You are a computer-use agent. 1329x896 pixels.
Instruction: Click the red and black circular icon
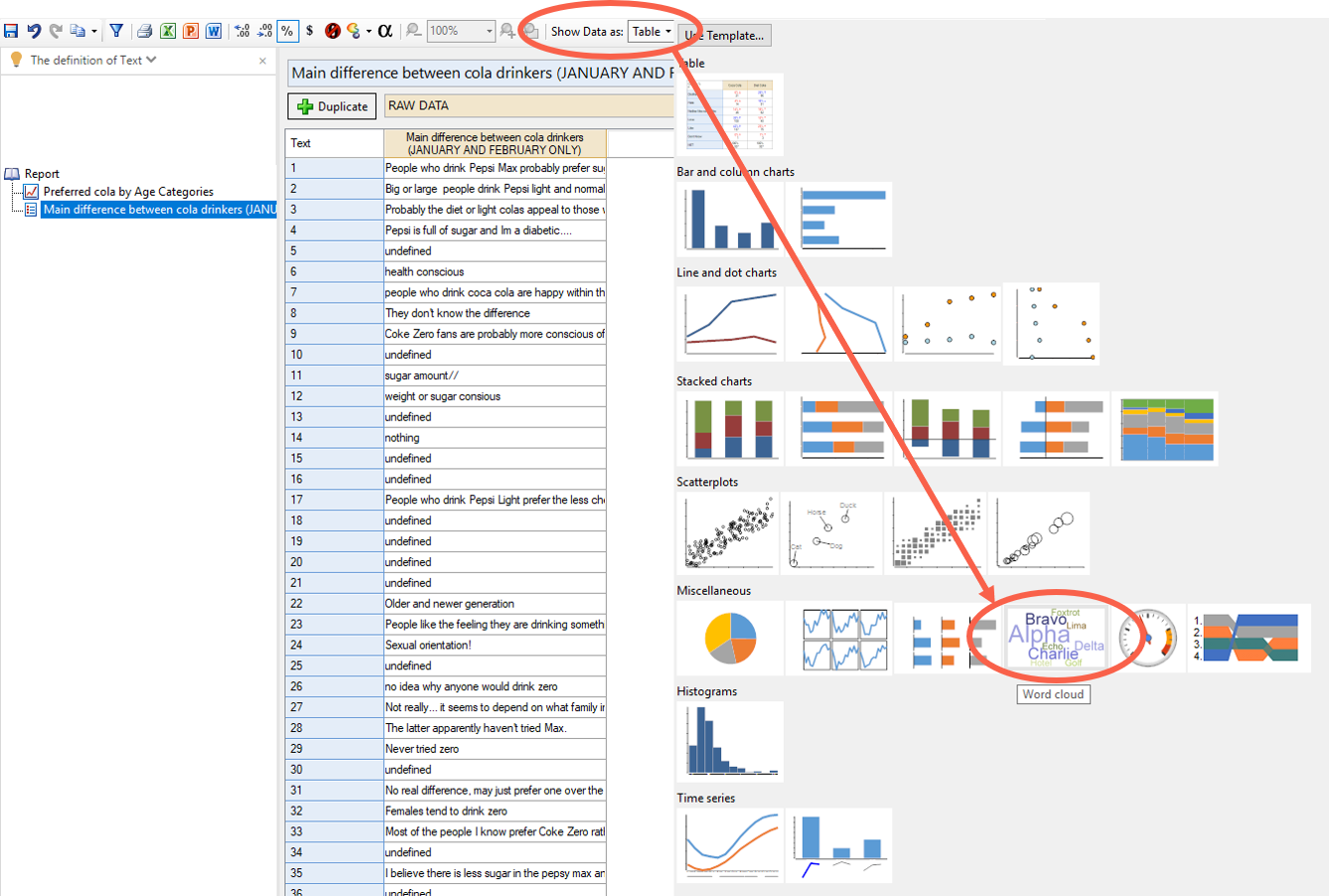pos(333,31)
